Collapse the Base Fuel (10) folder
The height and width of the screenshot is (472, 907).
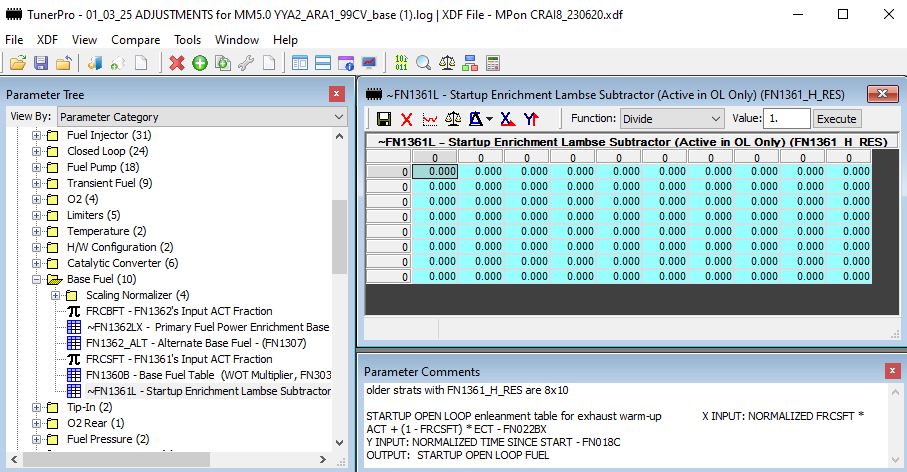[x=37, y=279]
